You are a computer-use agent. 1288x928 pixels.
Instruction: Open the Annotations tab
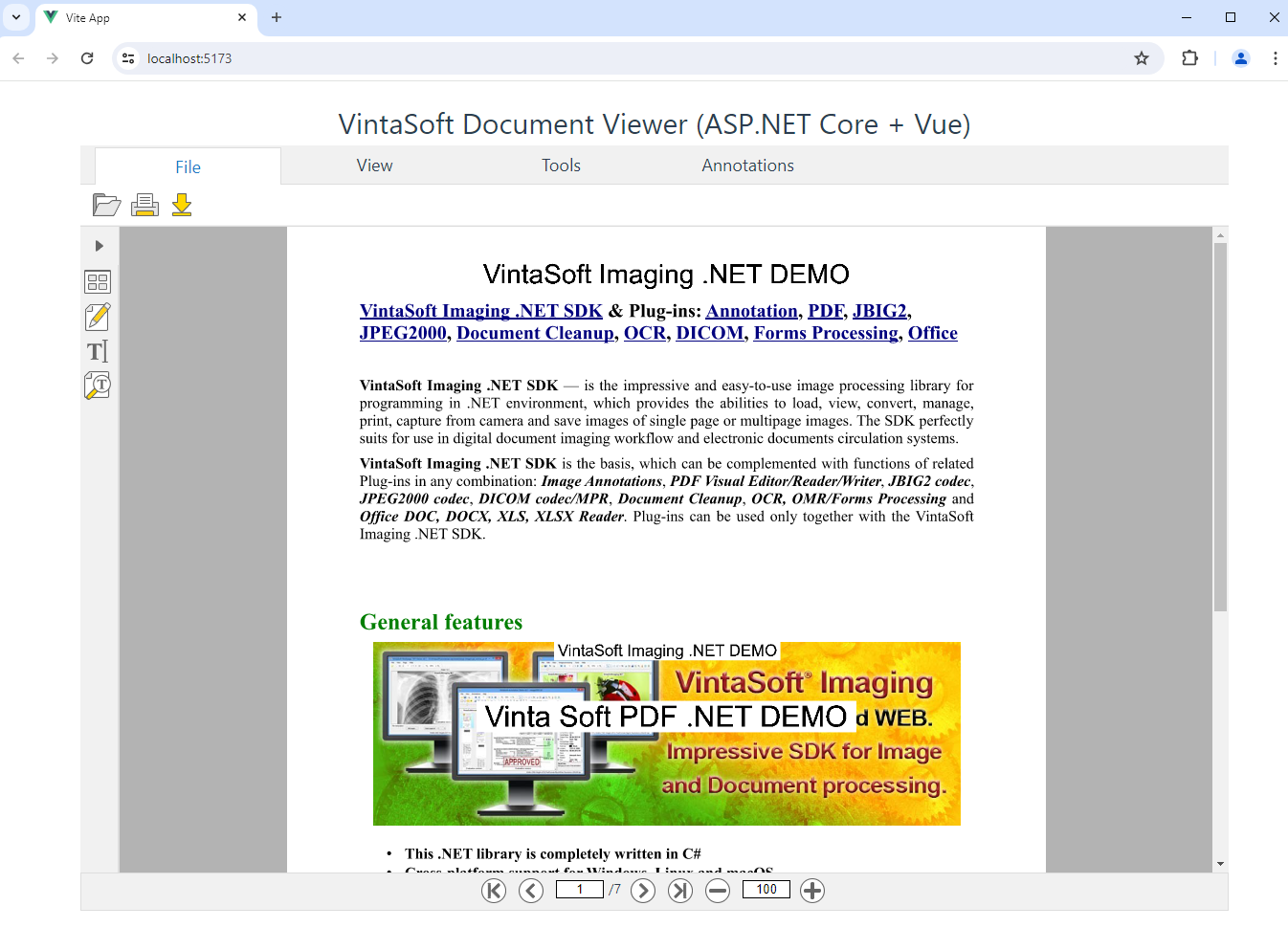click(747, 166)
